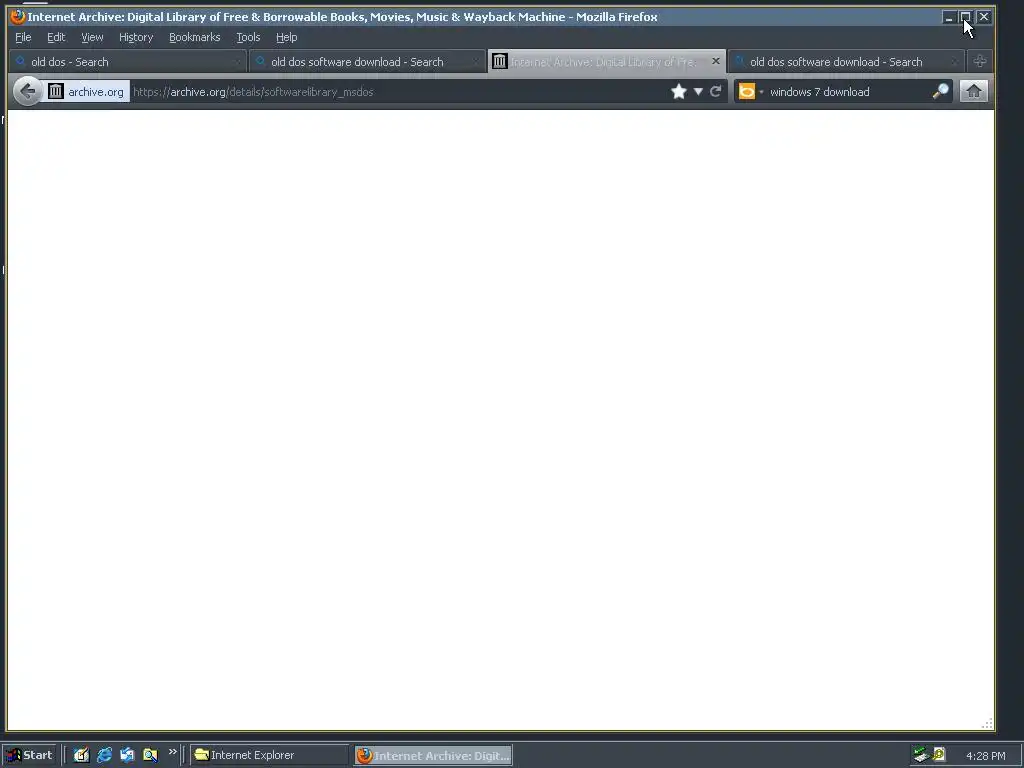Click the Firefox logo in the title bar
This screenshot has width=1024, height=768.
[x=18, y=16]
